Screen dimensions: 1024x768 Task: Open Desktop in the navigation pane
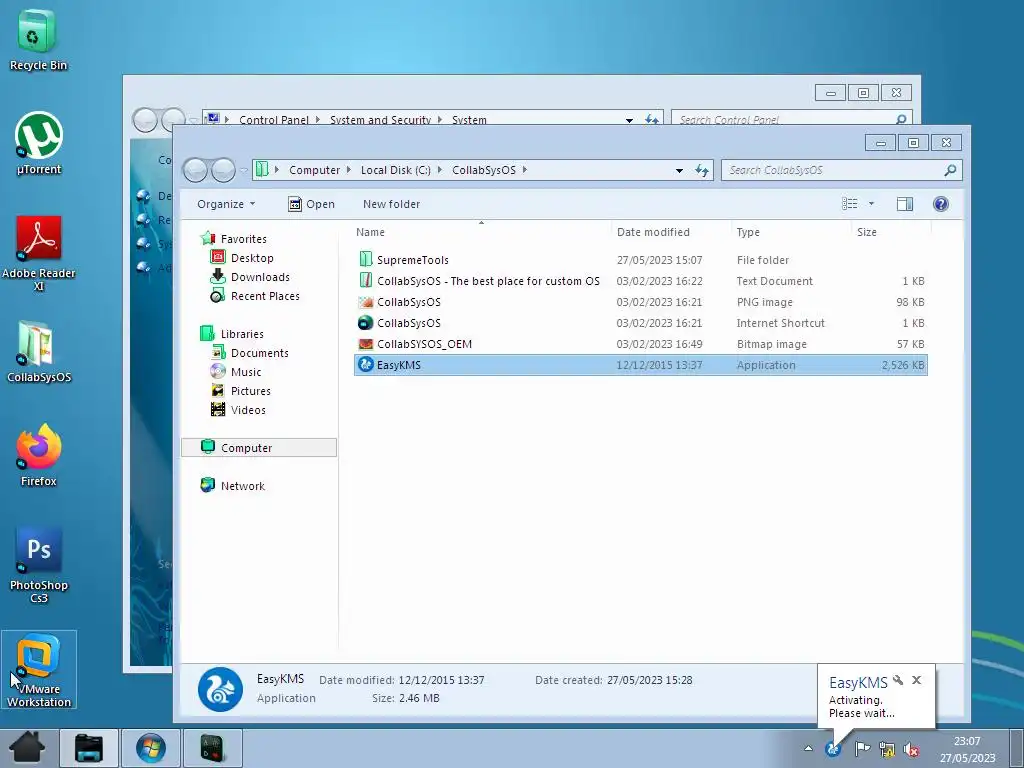point(251,258)
